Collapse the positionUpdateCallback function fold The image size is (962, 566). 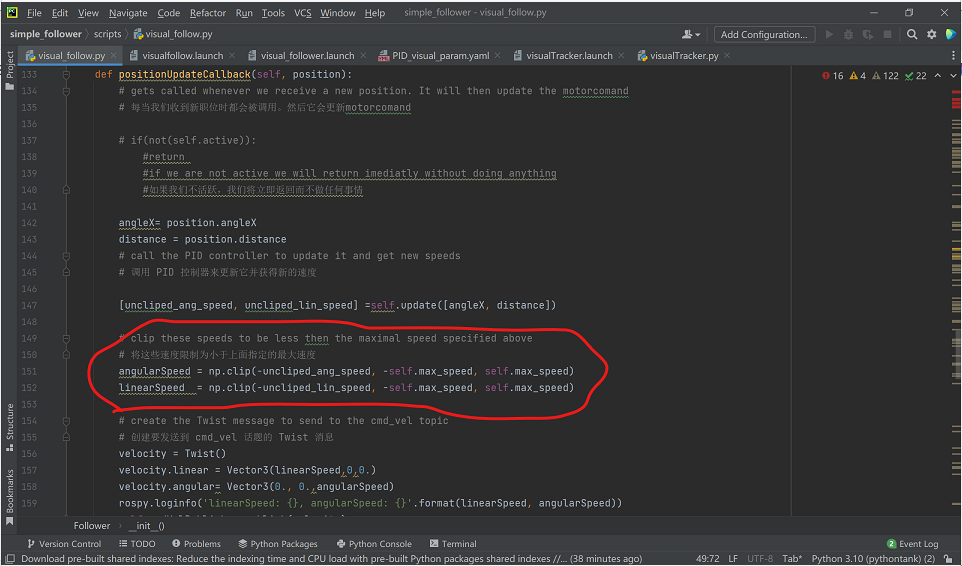(66, 74)
